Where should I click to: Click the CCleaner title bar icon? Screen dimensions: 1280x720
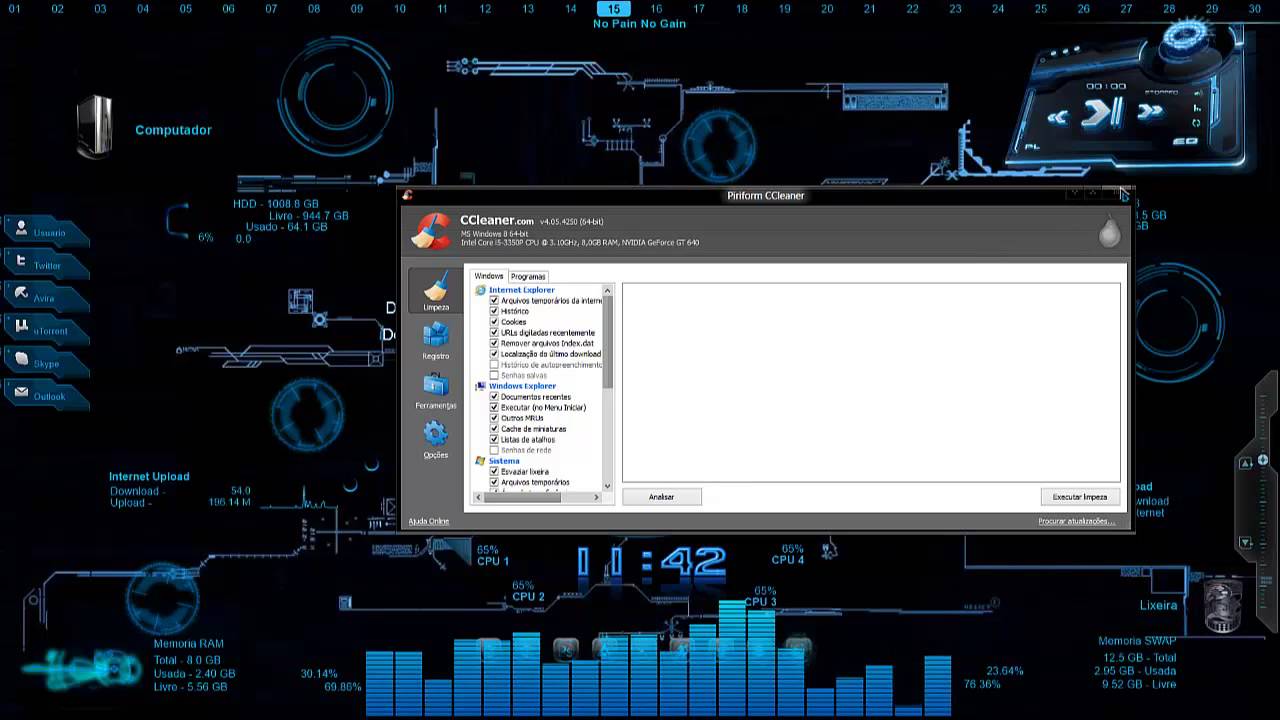(407, 195)
